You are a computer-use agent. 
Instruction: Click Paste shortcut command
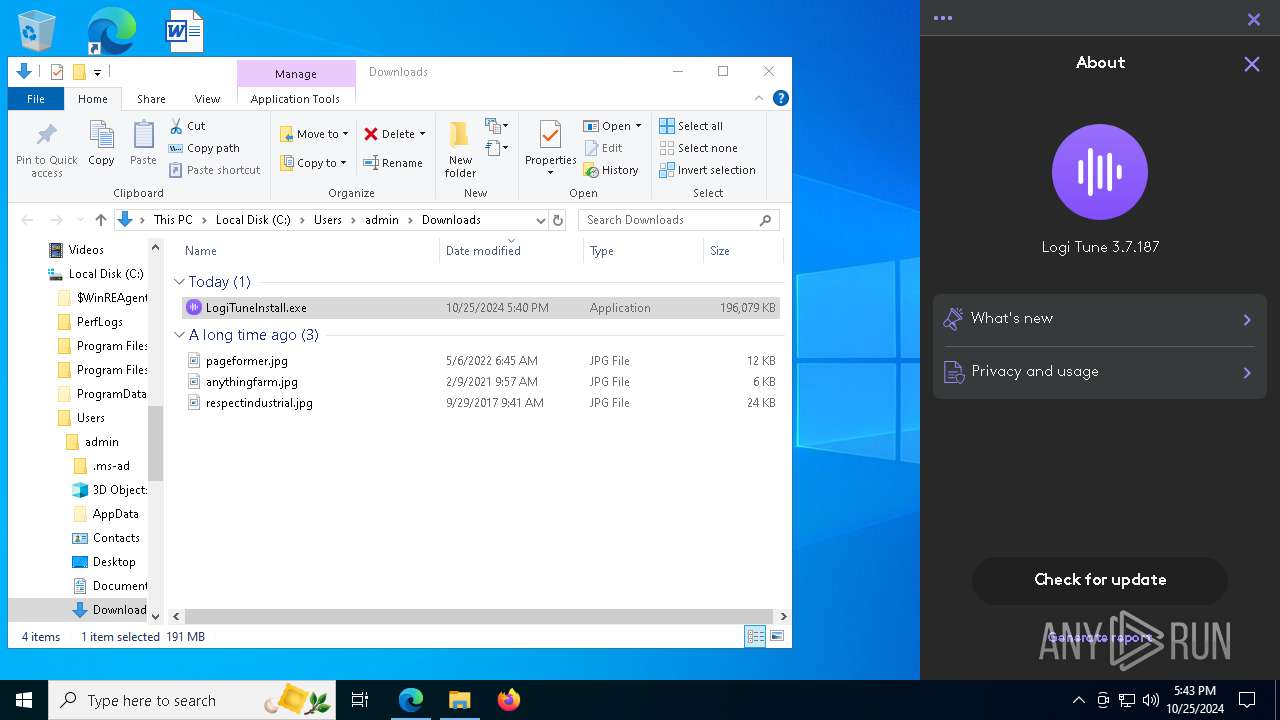point(214,170)
